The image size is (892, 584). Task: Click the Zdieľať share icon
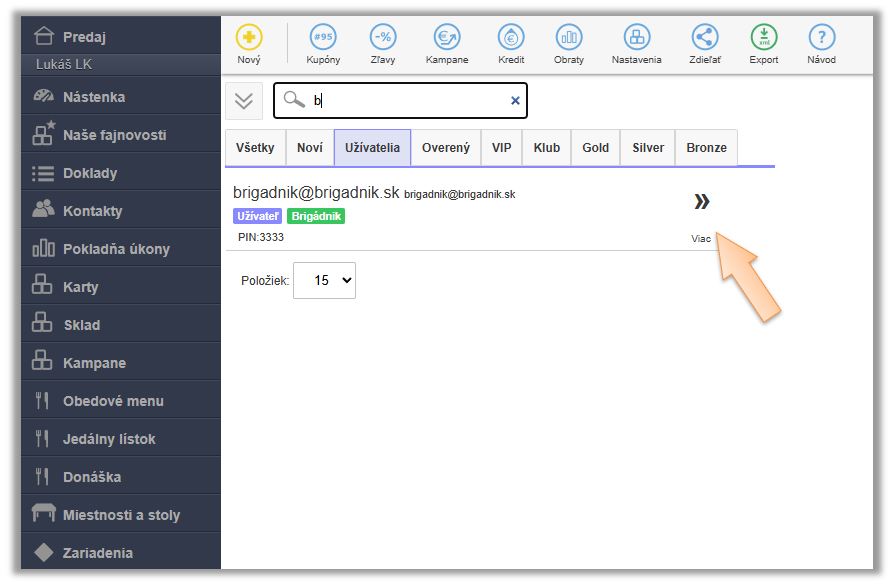705,38
